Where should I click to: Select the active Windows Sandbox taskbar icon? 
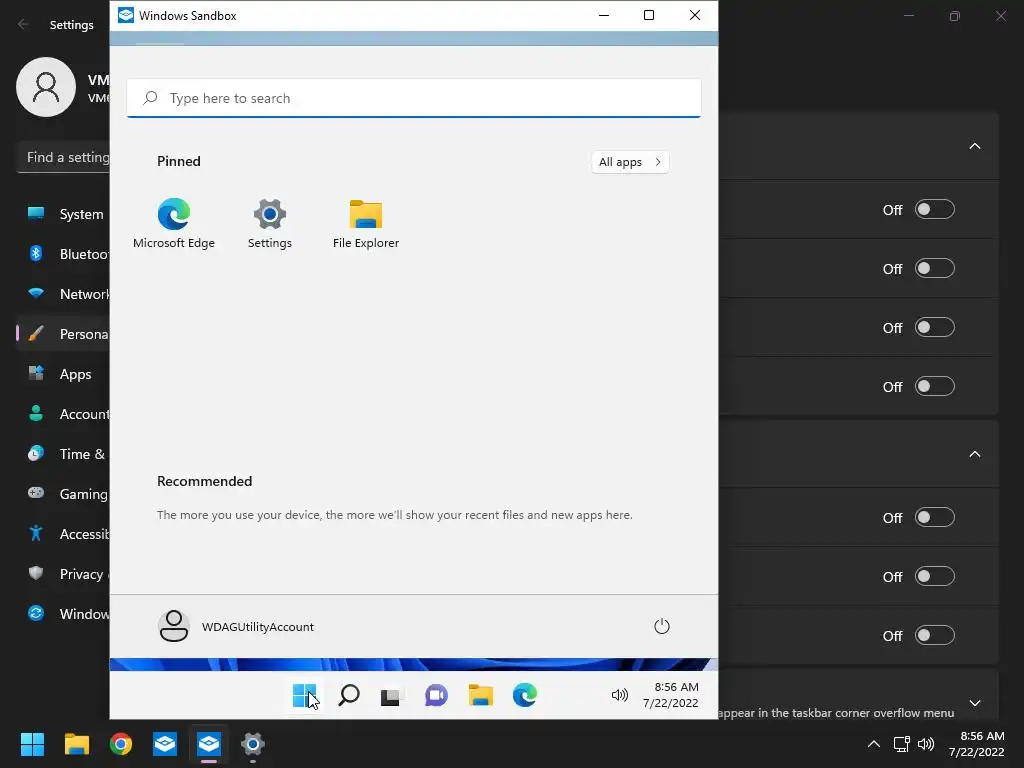click(209, 744)
